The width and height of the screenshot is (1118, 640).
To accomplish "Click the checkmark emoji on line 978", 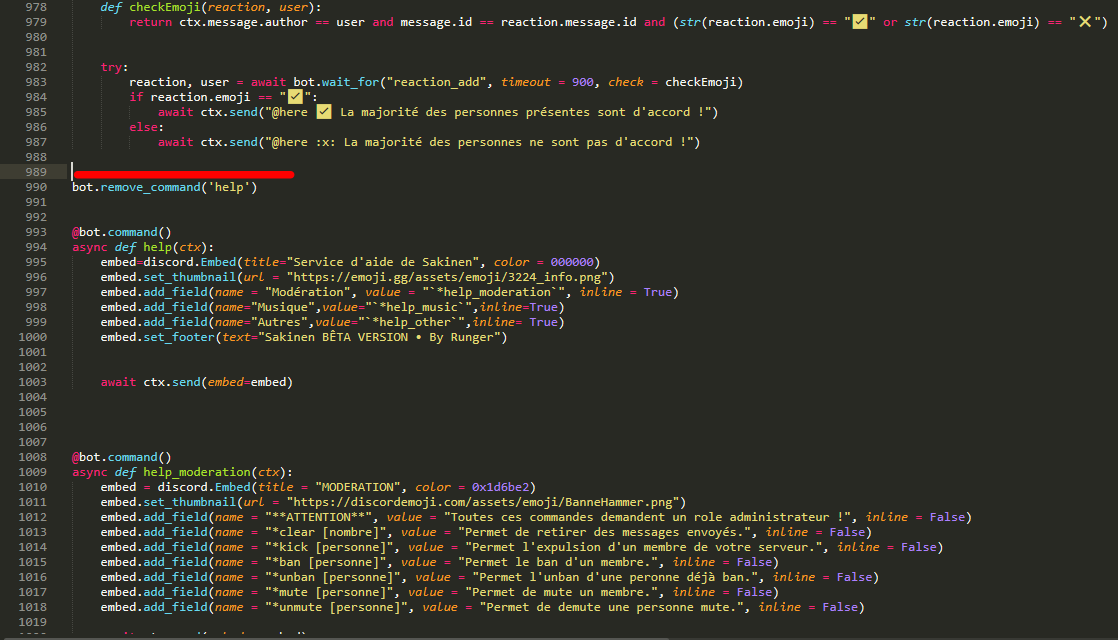I will 858,22.
